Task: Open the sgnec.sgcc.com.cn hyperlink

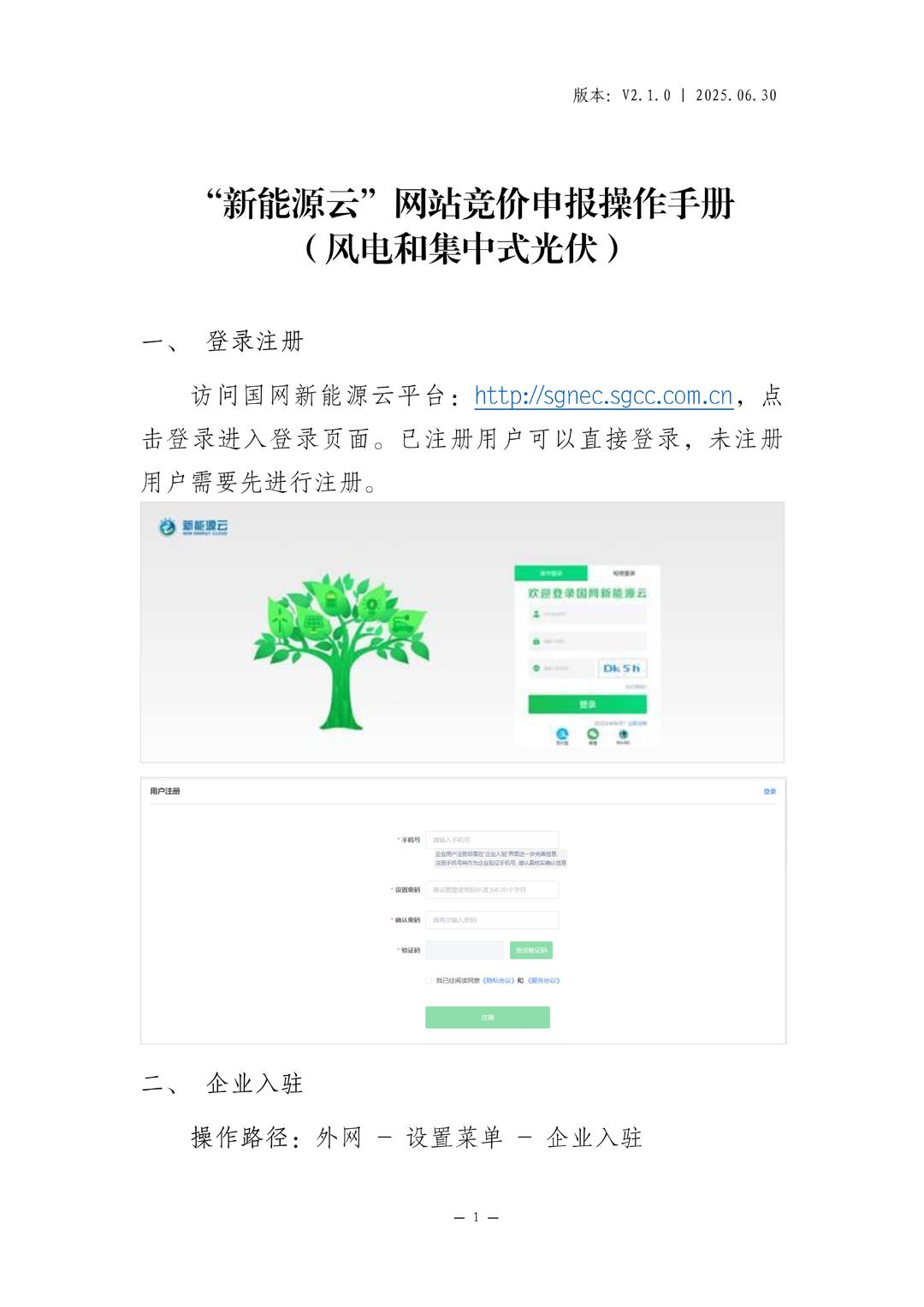Action: click(x=604, y=395)
